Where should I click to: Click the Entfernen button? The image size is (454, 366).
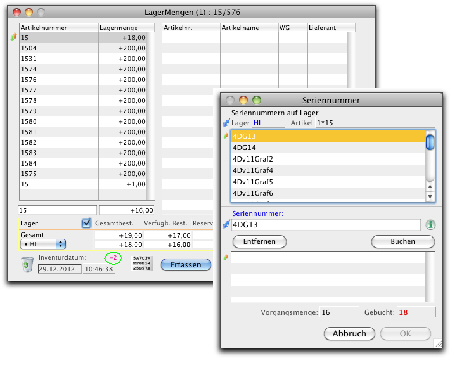tap(259, 242)
